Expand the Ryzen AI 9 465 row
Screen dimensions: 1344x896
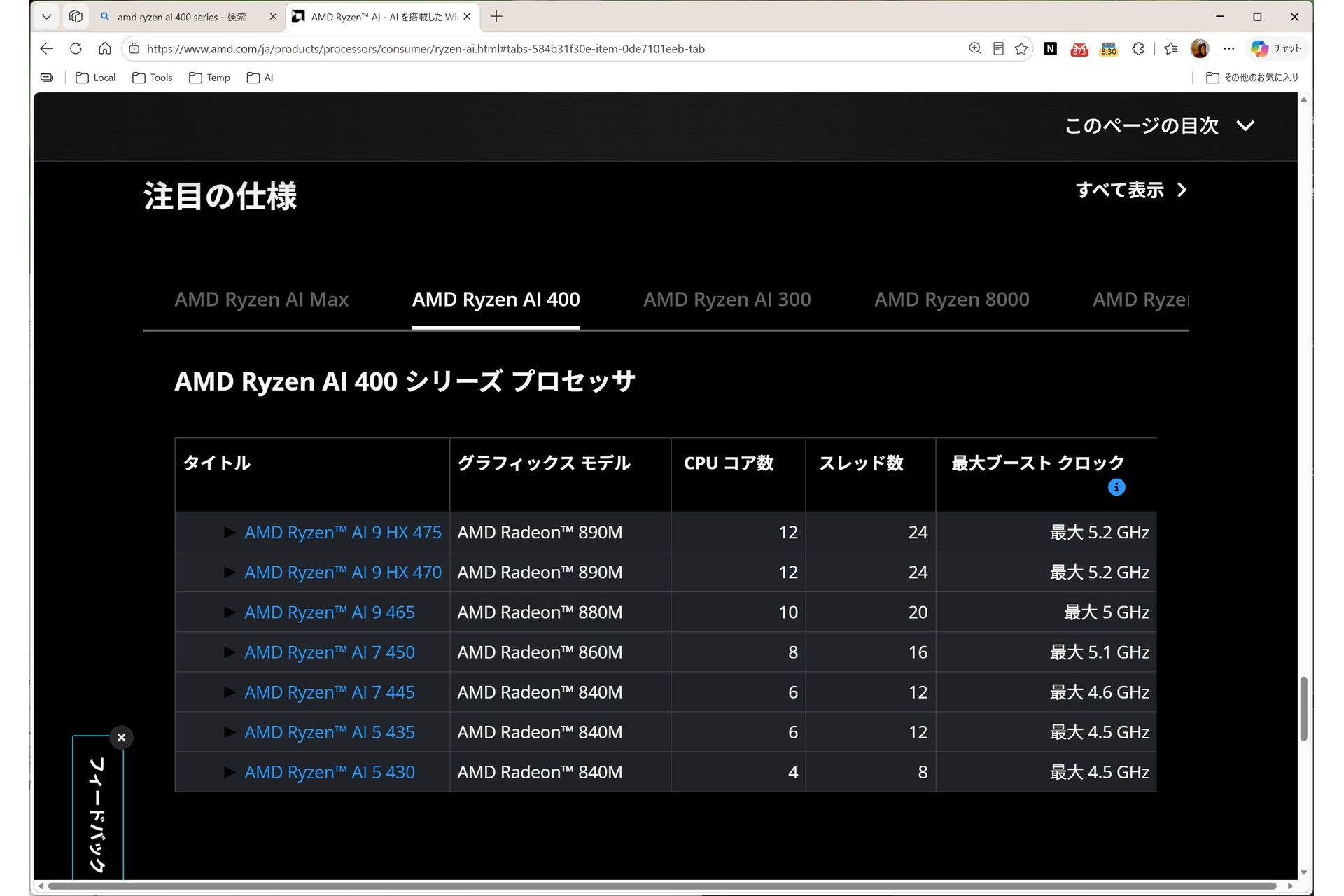click(x=229, y=612)
